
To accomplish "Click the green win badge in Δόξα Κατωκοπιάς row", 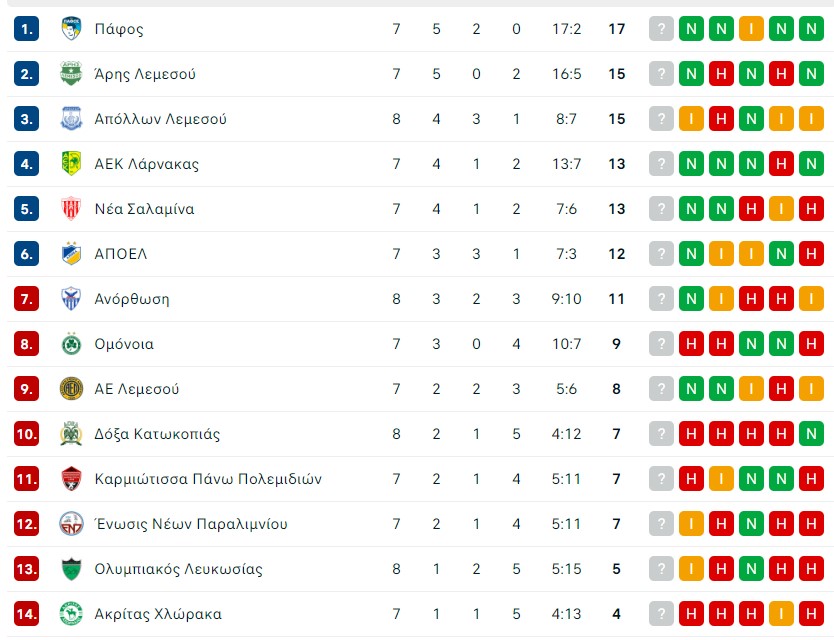I will click(x=811, y=434).
